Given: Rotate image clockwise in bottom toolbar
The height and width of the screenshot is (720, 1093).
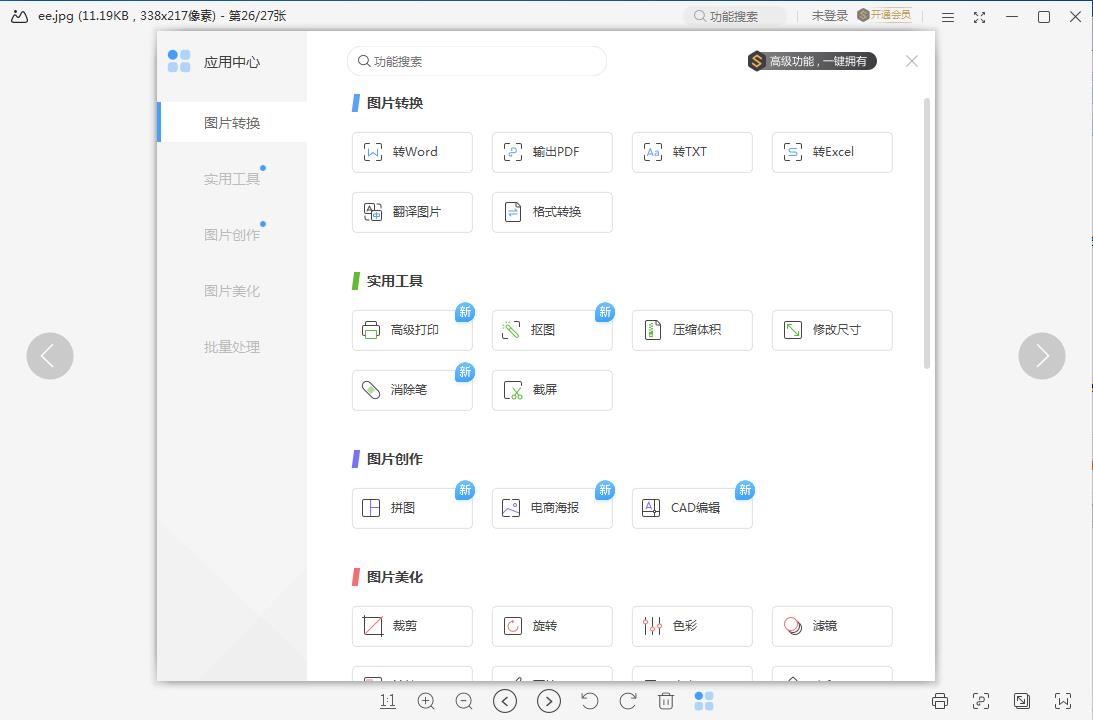Looking at the screenshot, I should click(x=628, y=701).
